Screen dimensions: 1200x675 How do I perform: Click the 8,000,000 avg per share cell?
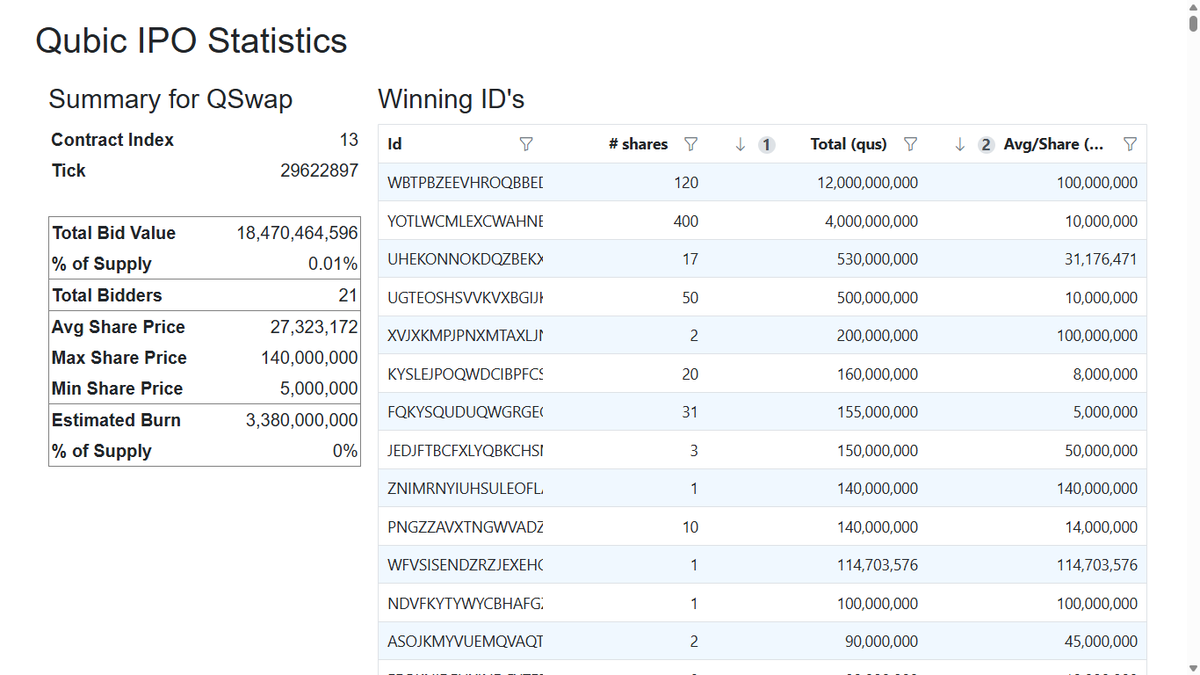coord(1037,374)
